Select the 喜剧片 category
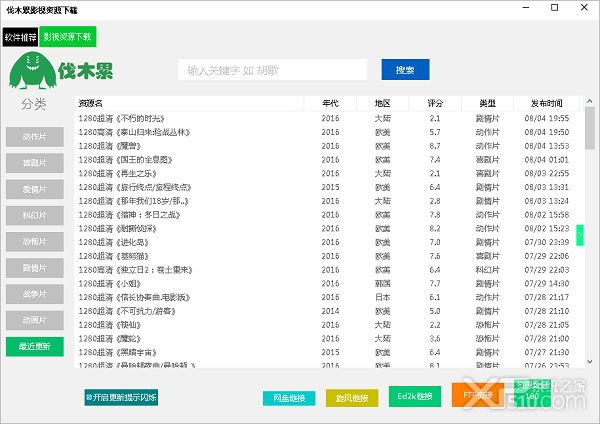 click(x=35, y=163)
